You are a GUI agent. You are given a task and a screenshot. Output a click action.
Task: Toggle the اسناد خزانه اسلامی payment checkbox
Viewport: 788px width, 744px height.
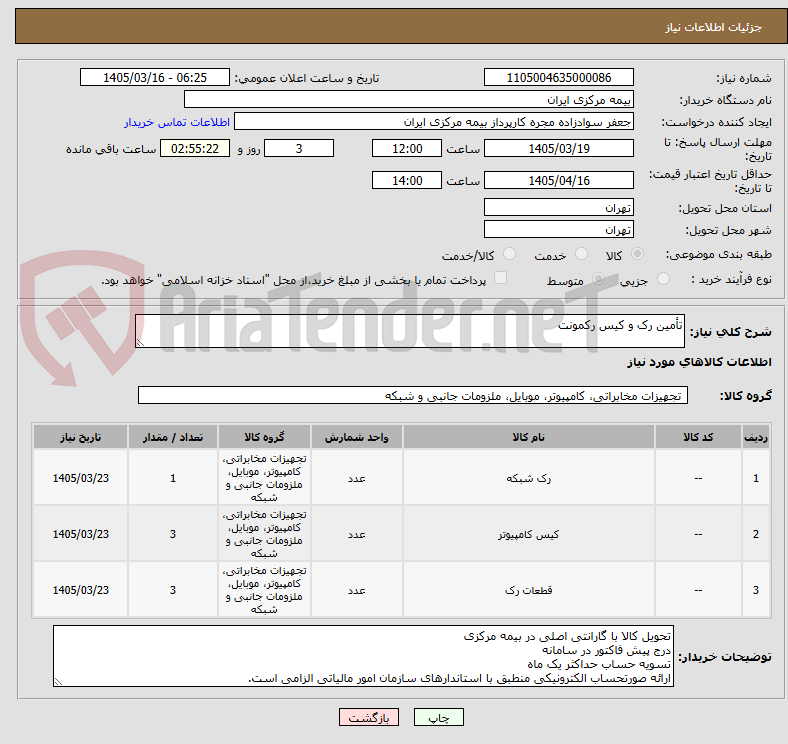[x=501, y=278]
